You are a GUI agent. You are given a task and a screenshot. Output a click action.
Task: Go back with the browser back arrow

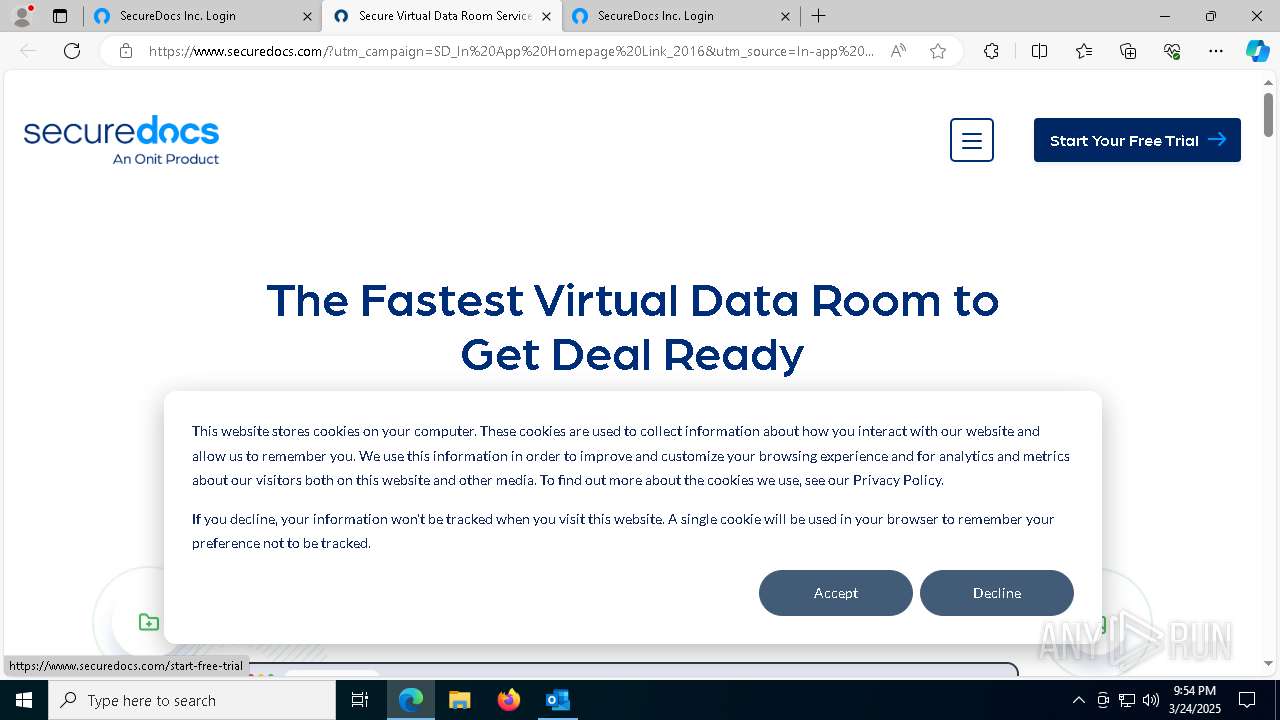[28, 51]
